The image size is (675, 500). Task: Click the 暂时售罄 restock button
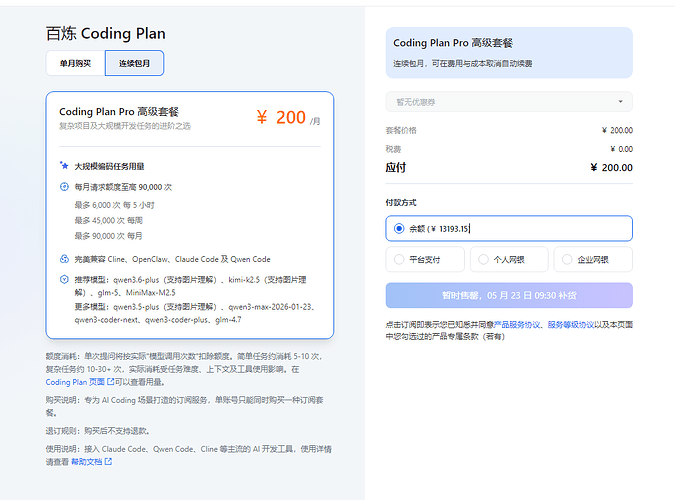tap(509, 295)
